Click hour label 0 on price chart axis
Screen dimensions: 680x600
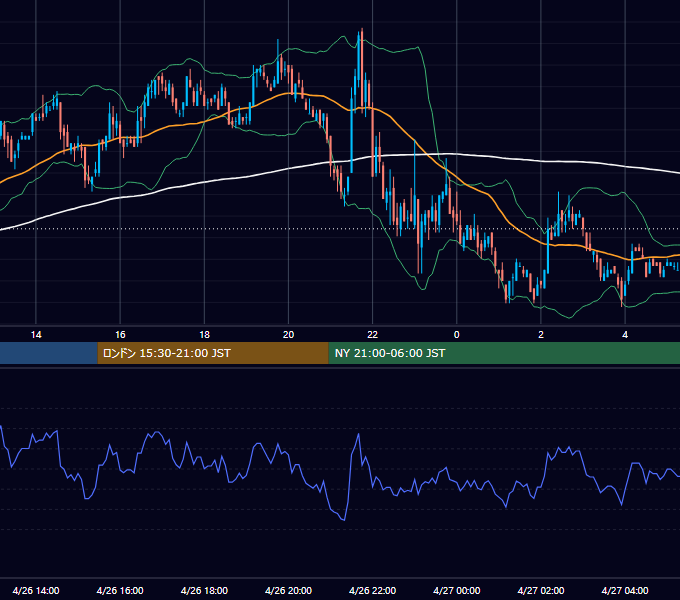(x=457, y=335)
